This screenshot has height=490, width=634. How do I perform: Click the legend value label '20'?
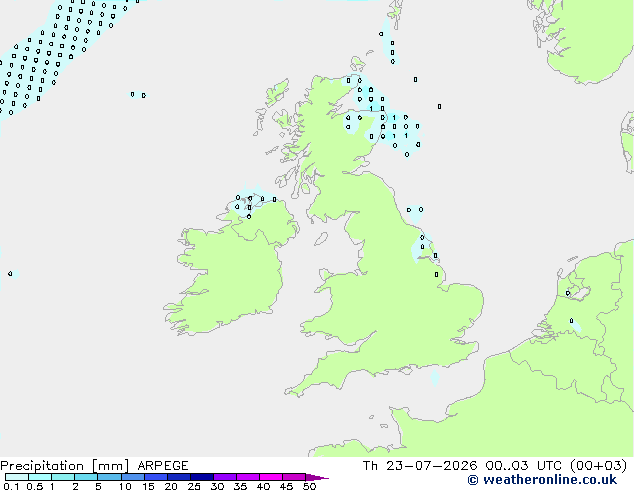(x=171, y=486)
